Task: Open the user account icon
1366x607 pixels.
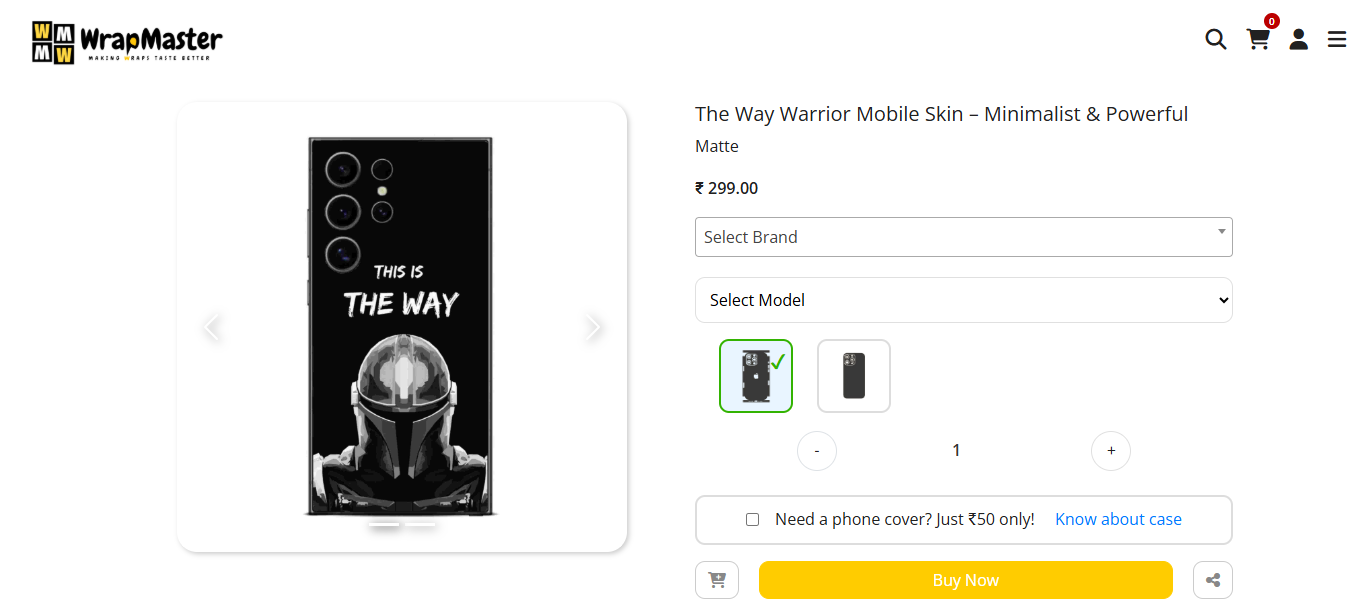Action: click(1298, 39)
